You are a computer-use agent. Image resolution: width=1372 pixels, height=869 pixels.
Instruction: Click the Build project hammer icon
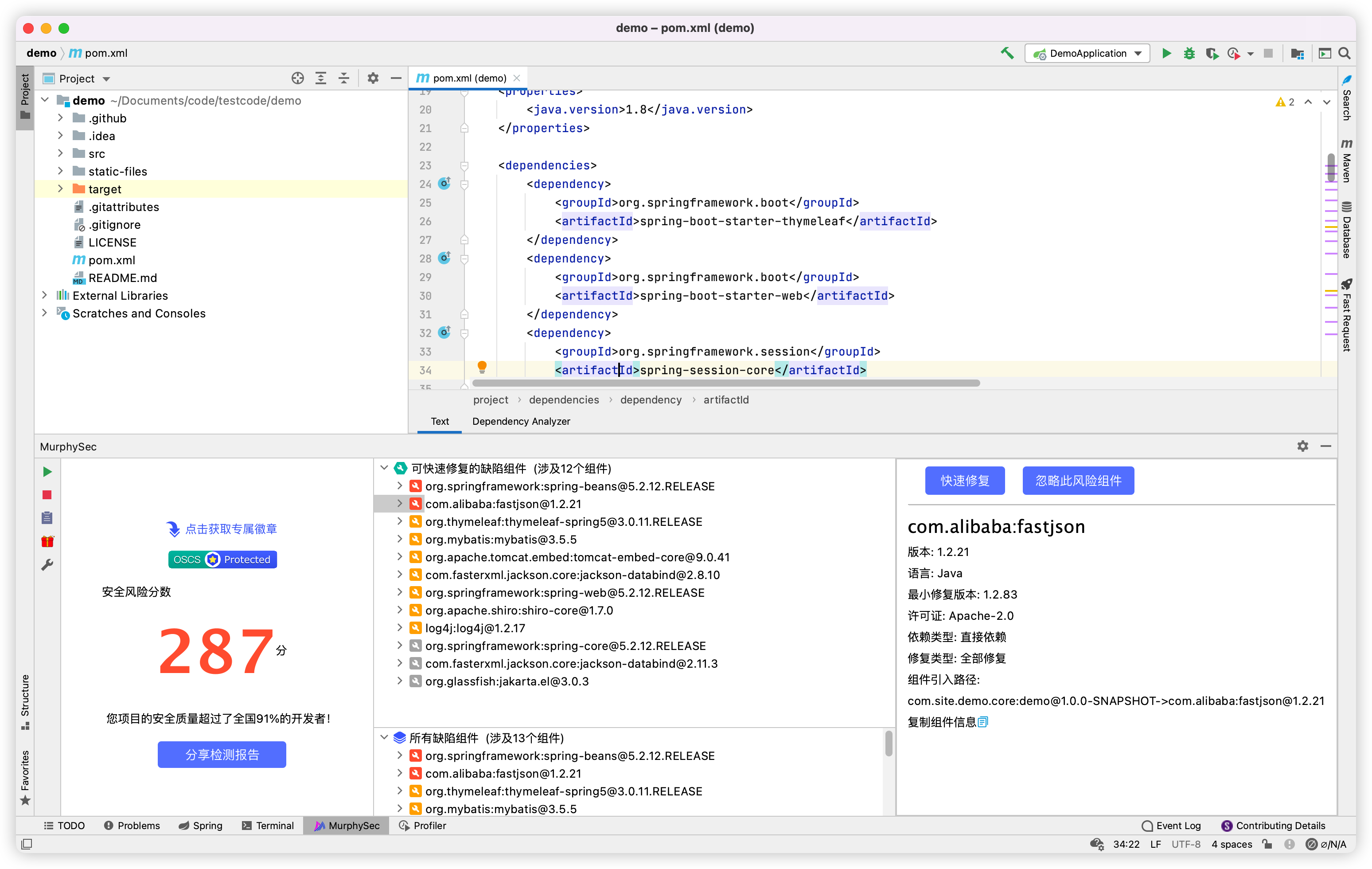(x=1007, y=53)
